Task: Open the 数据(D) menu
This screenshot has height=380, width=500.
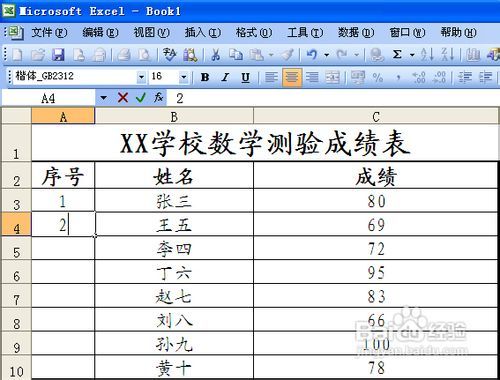Action: [356, 32]
